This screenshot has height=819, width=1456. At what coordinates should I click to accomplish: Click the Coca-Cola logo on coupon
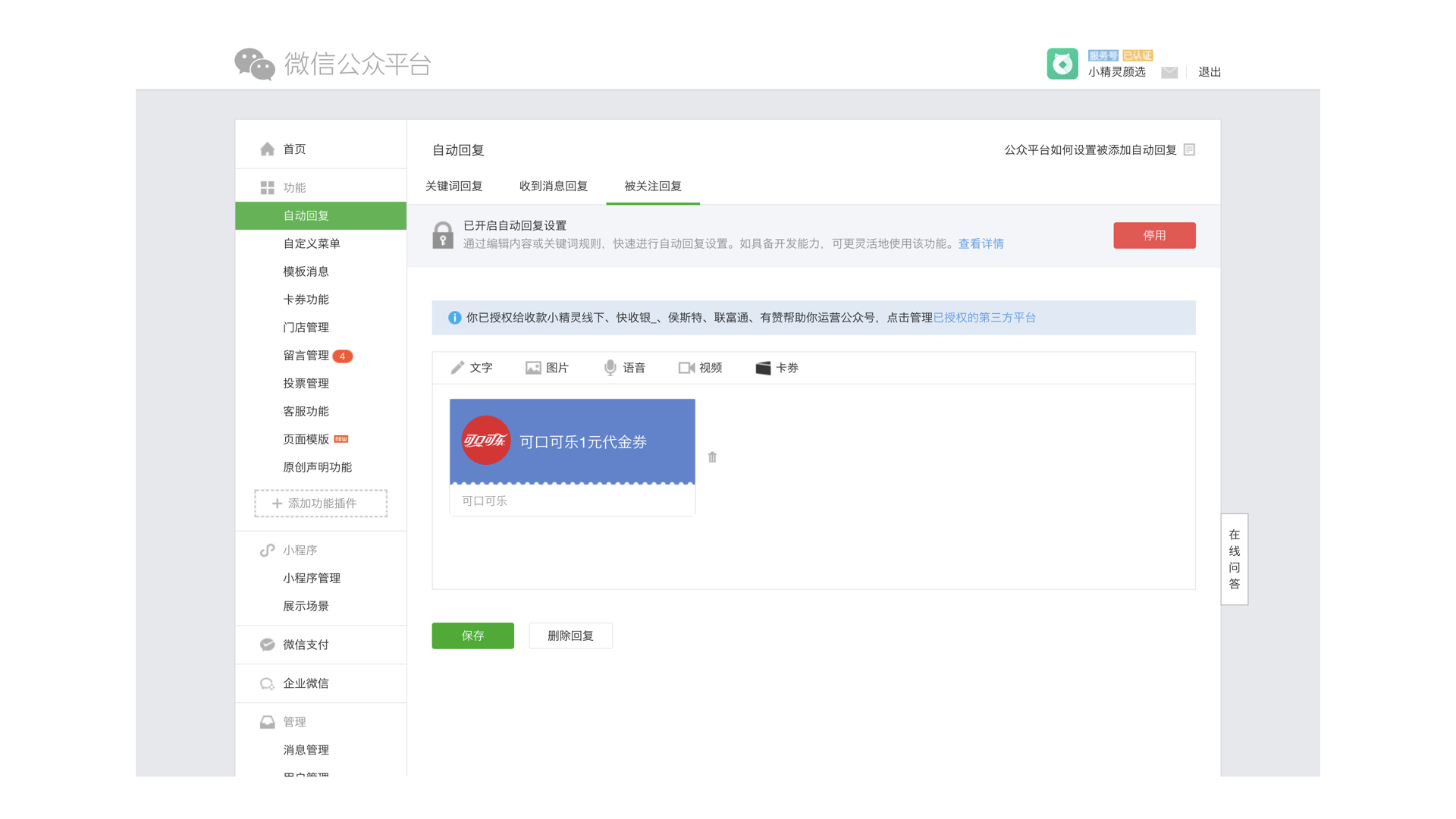(x=486, y=441)
